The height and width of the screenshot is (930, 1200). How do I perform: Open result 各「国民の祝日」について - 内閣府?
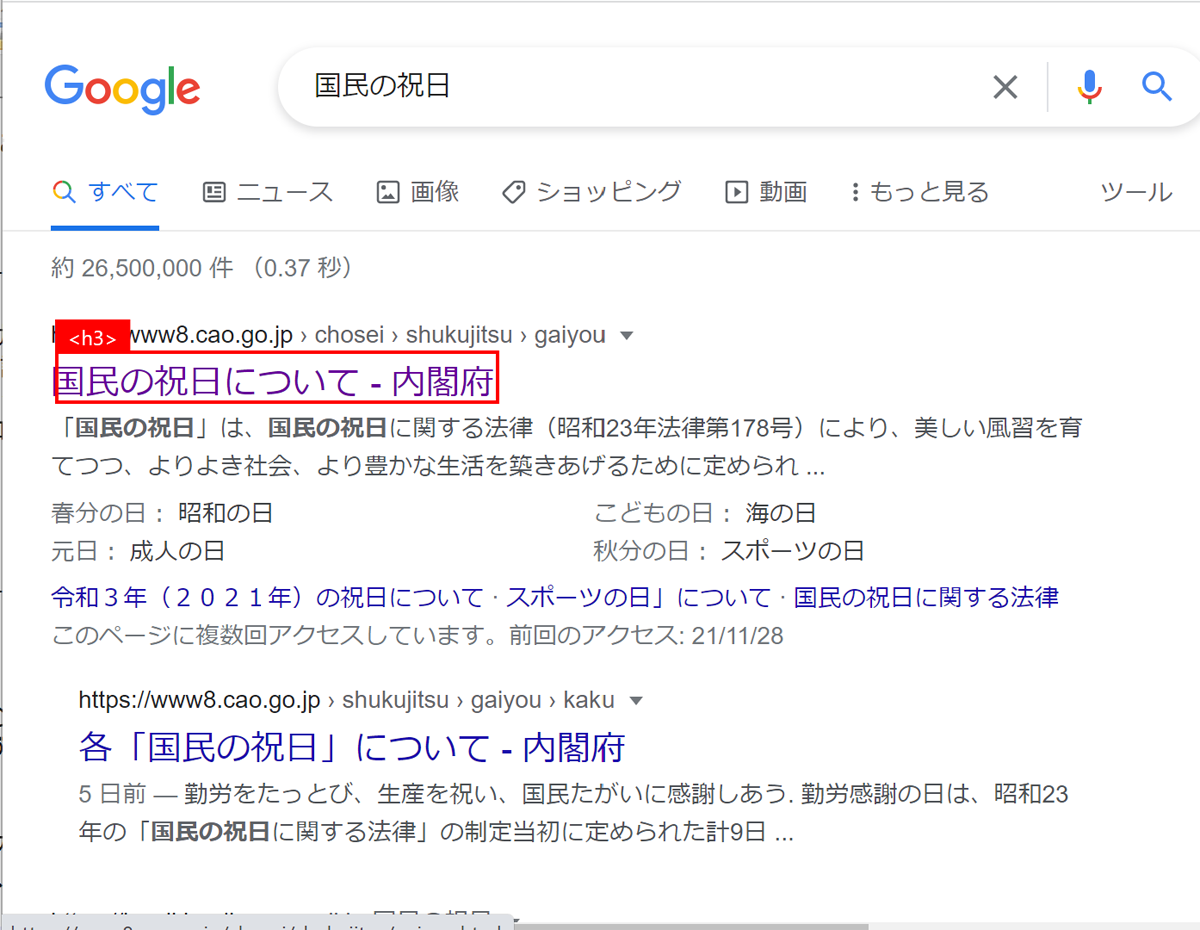click(352, 747)
